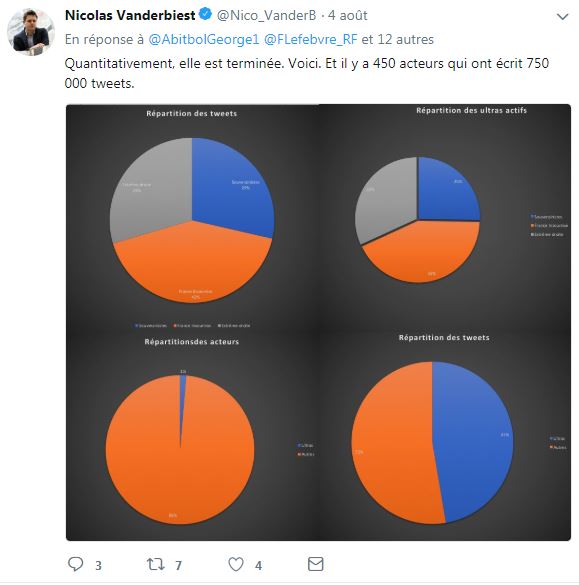
Task: Click the reply count number 3
Action: pyautogui.click(x=98, y=566)
